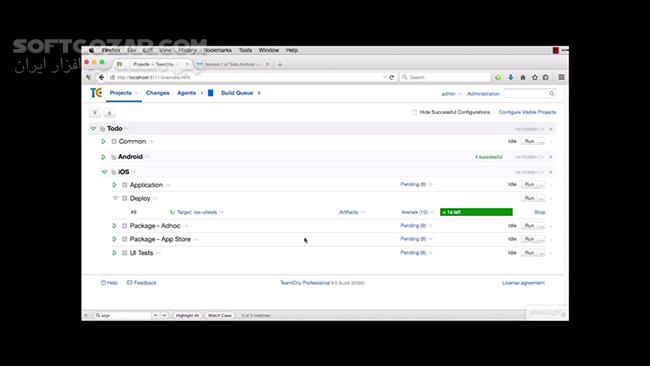Click the Firefox home icon
650x366 pixels.
pyautogui.click(x=523, y=78)
